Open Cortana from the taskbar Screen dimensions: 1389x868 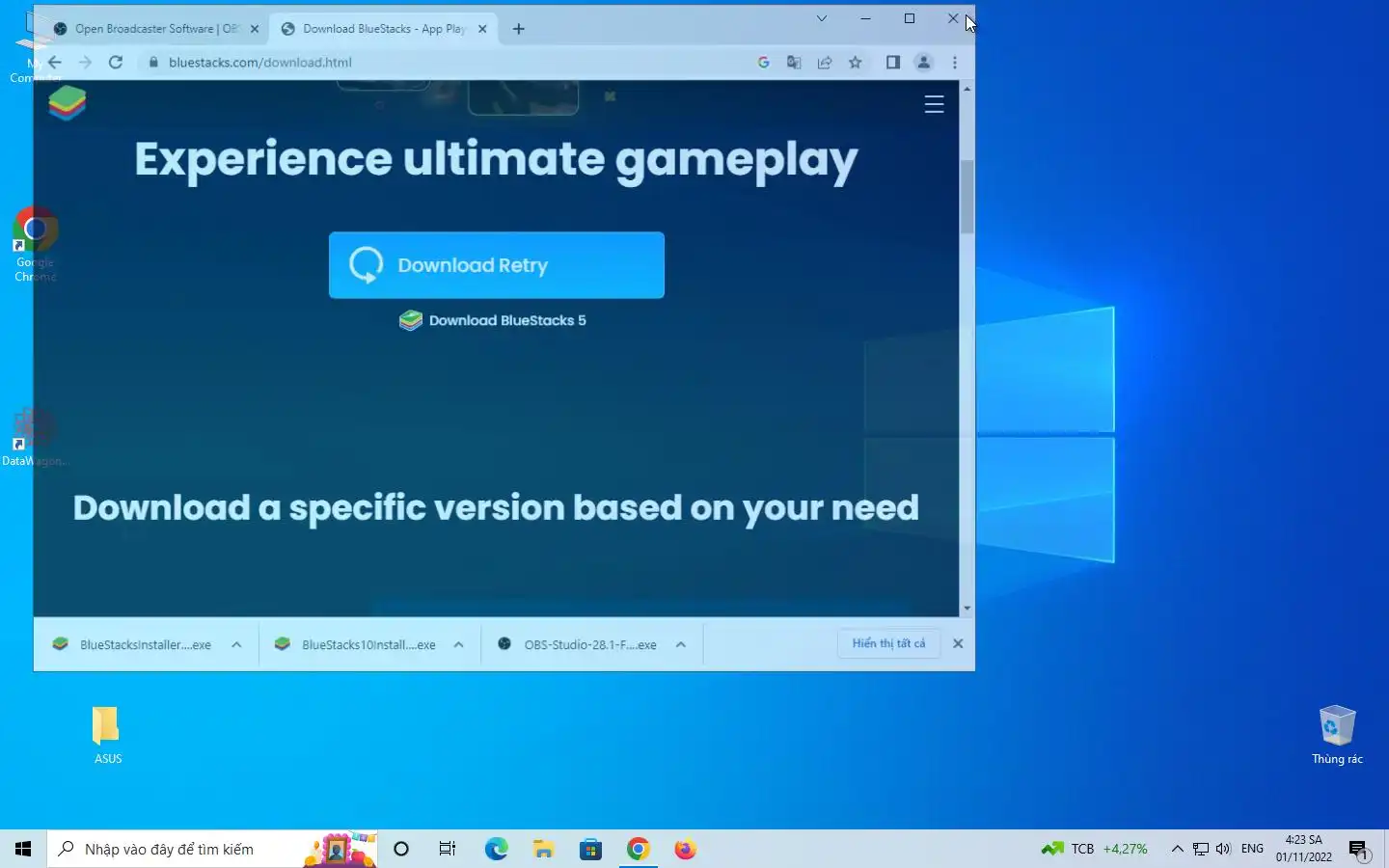[401, 849]
